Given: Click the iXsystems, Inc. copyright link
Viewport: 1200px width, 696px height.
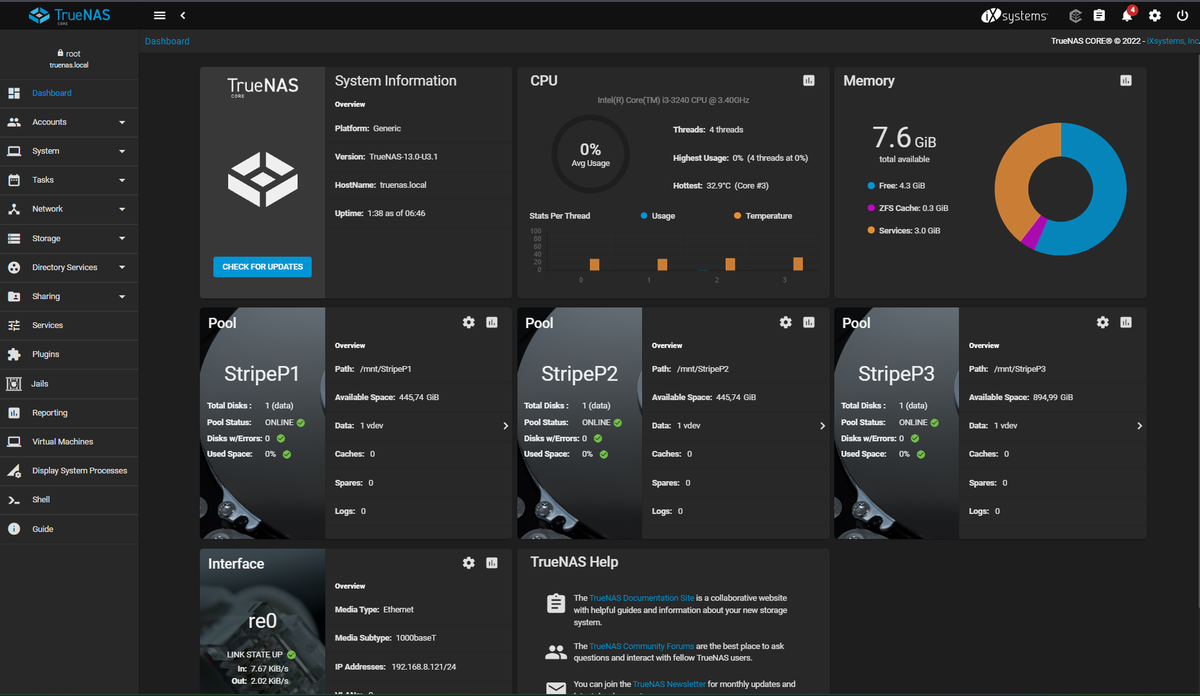Looking at the screenshot, I should [x=1173, y=41].
